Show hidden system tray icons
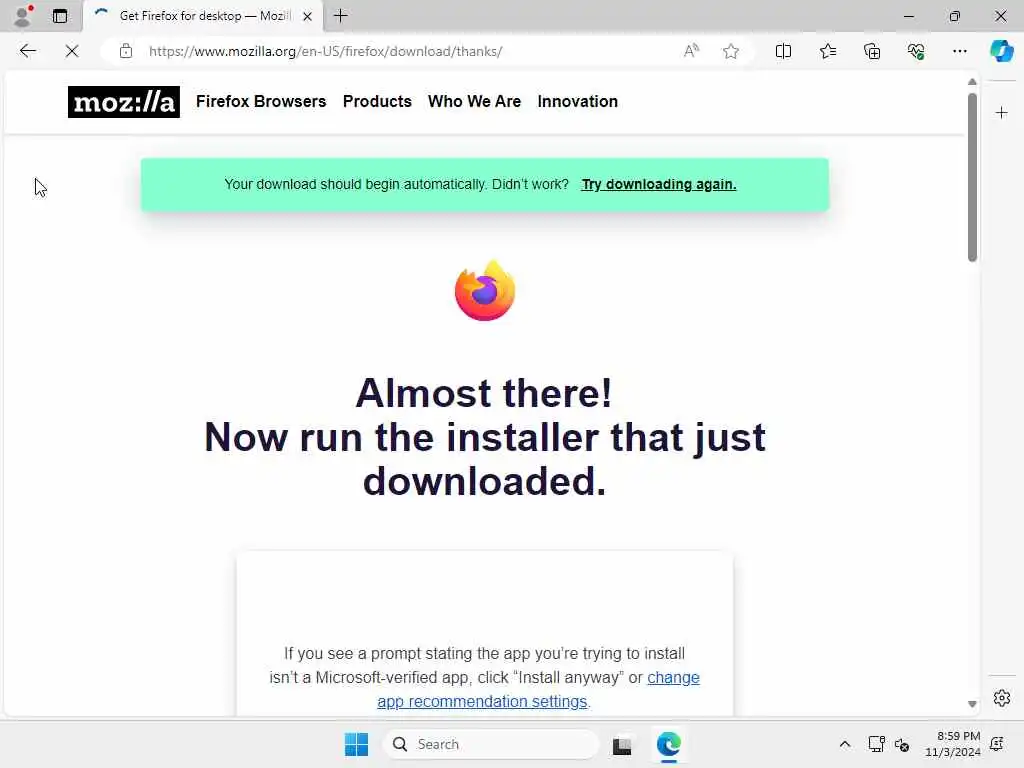The height and width of the screenshot is (768, 1024). pos(844,744)
